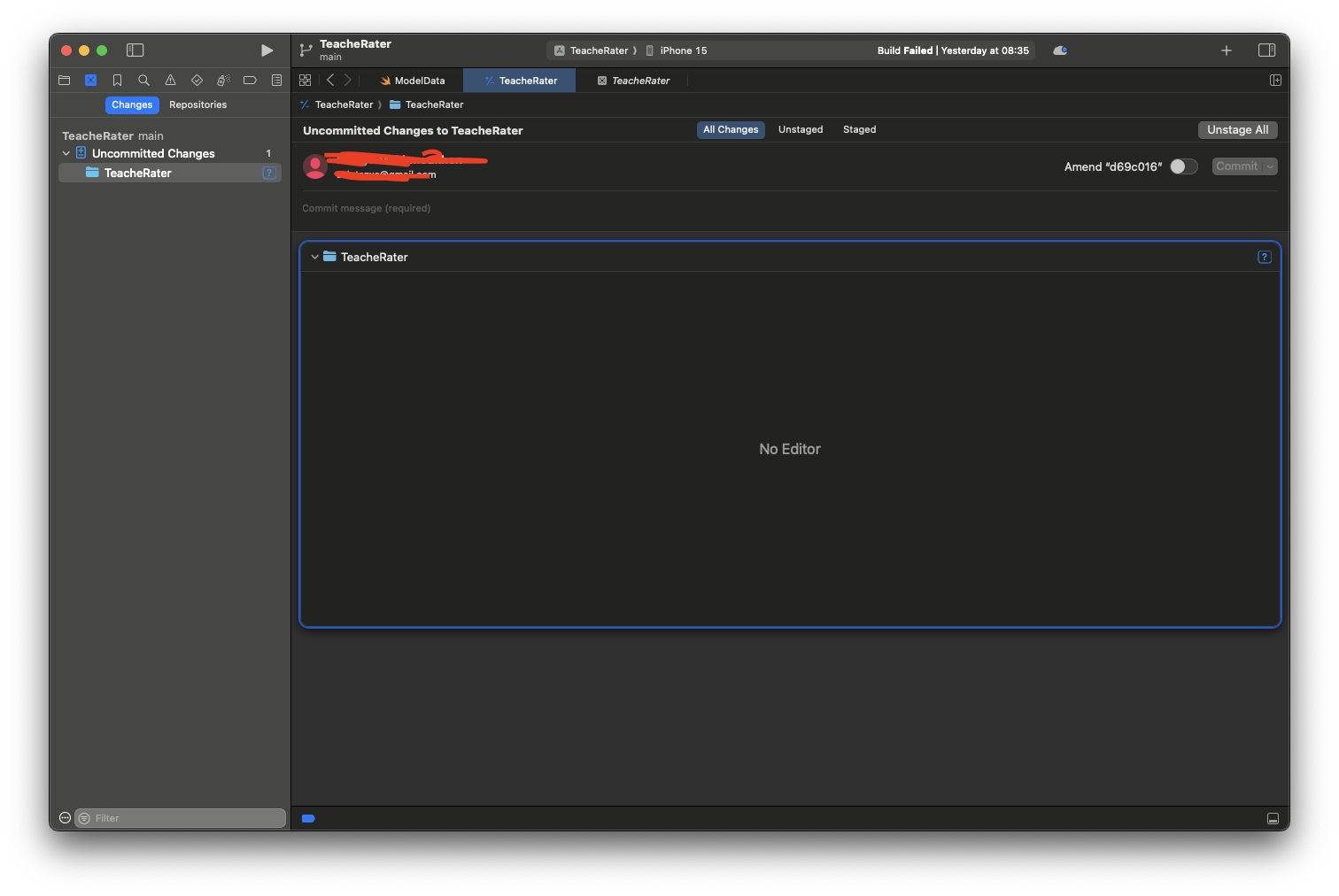Switch to the Changes navigator tab
Screen dimensions: 1339x896
pos(132,104)
